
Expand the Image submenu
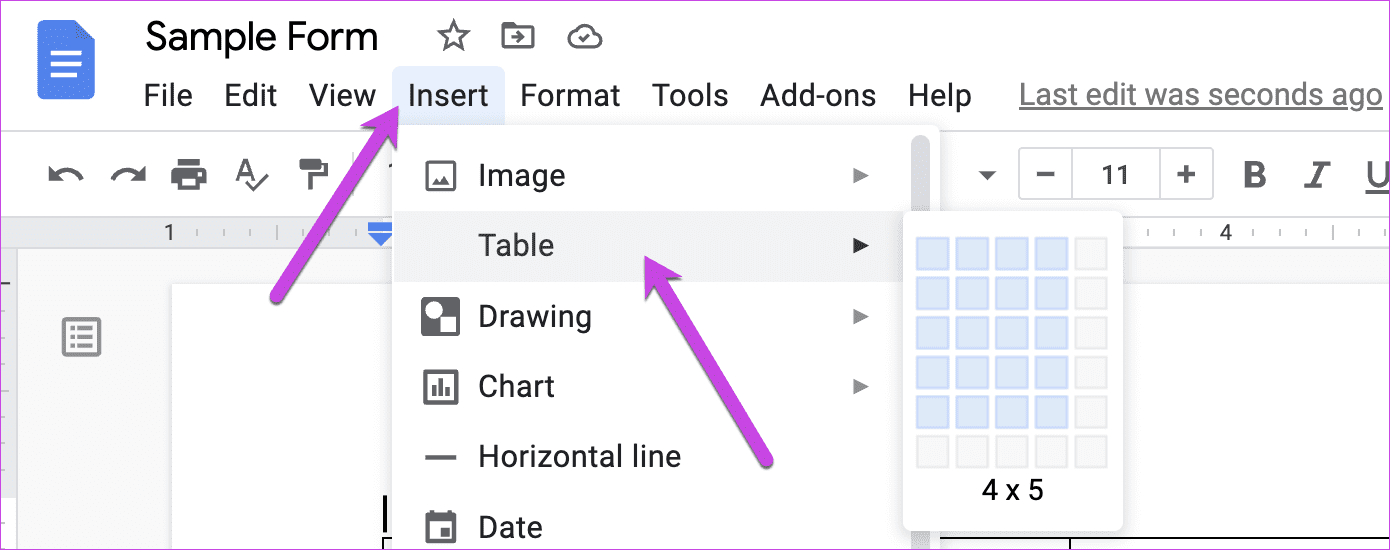click(x=648, y=176)
